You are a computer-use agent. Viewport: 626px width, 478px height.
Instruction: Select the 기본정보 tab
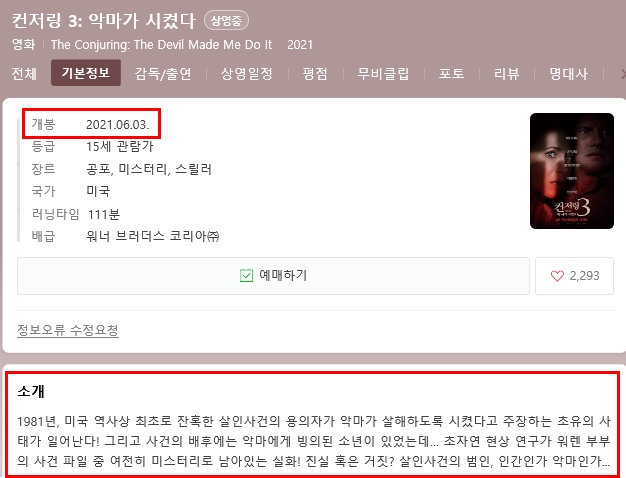click(x=86, y=73)
